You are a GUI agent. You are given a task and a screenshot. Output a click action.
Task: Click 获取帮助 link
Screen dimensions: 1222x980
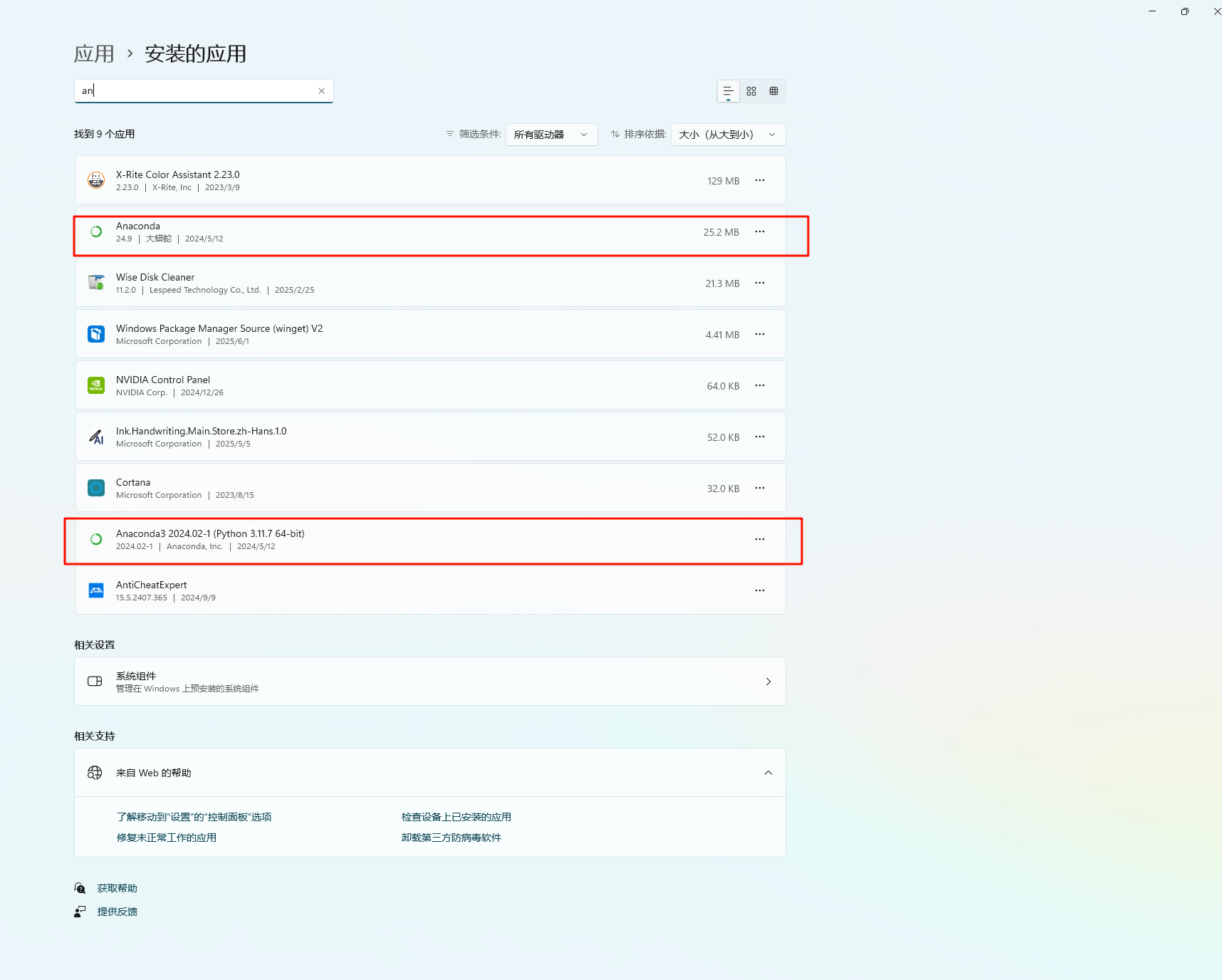(x=117, y=888)
